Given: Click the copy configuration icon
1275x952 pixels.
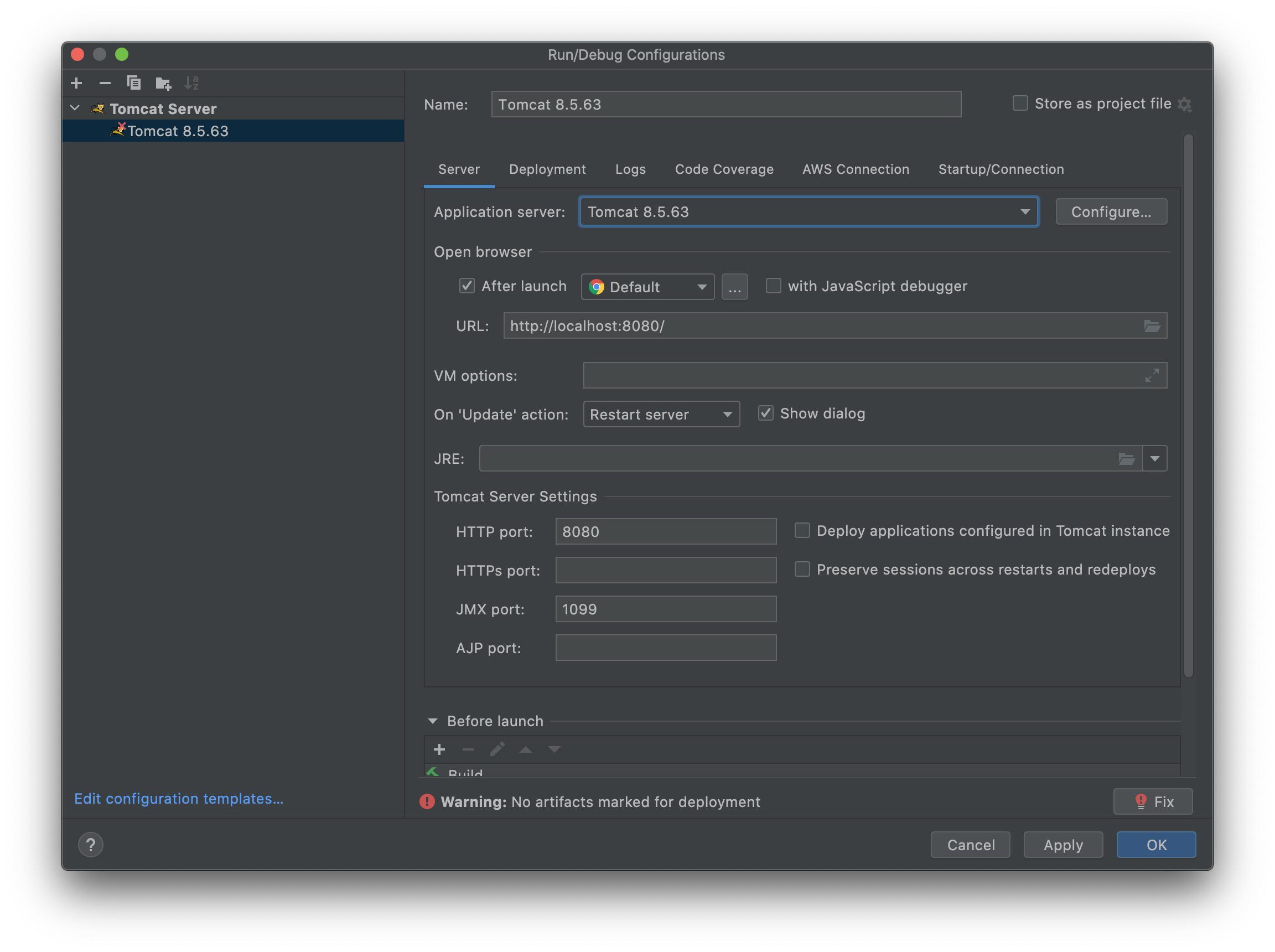Looking at the screenshot, I should click(134, 83).
